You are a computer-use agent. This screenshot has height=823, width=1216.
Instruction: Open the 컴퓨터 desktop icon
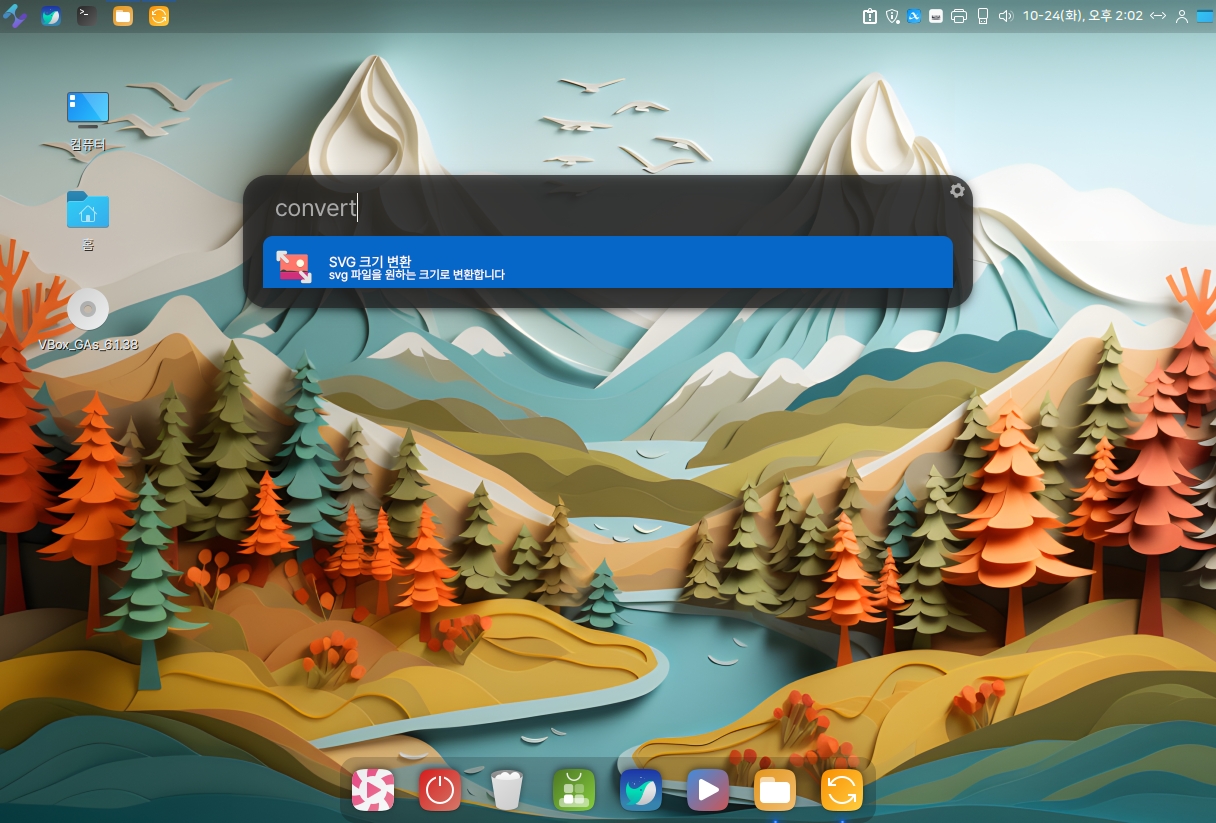[x=88, y=110]
